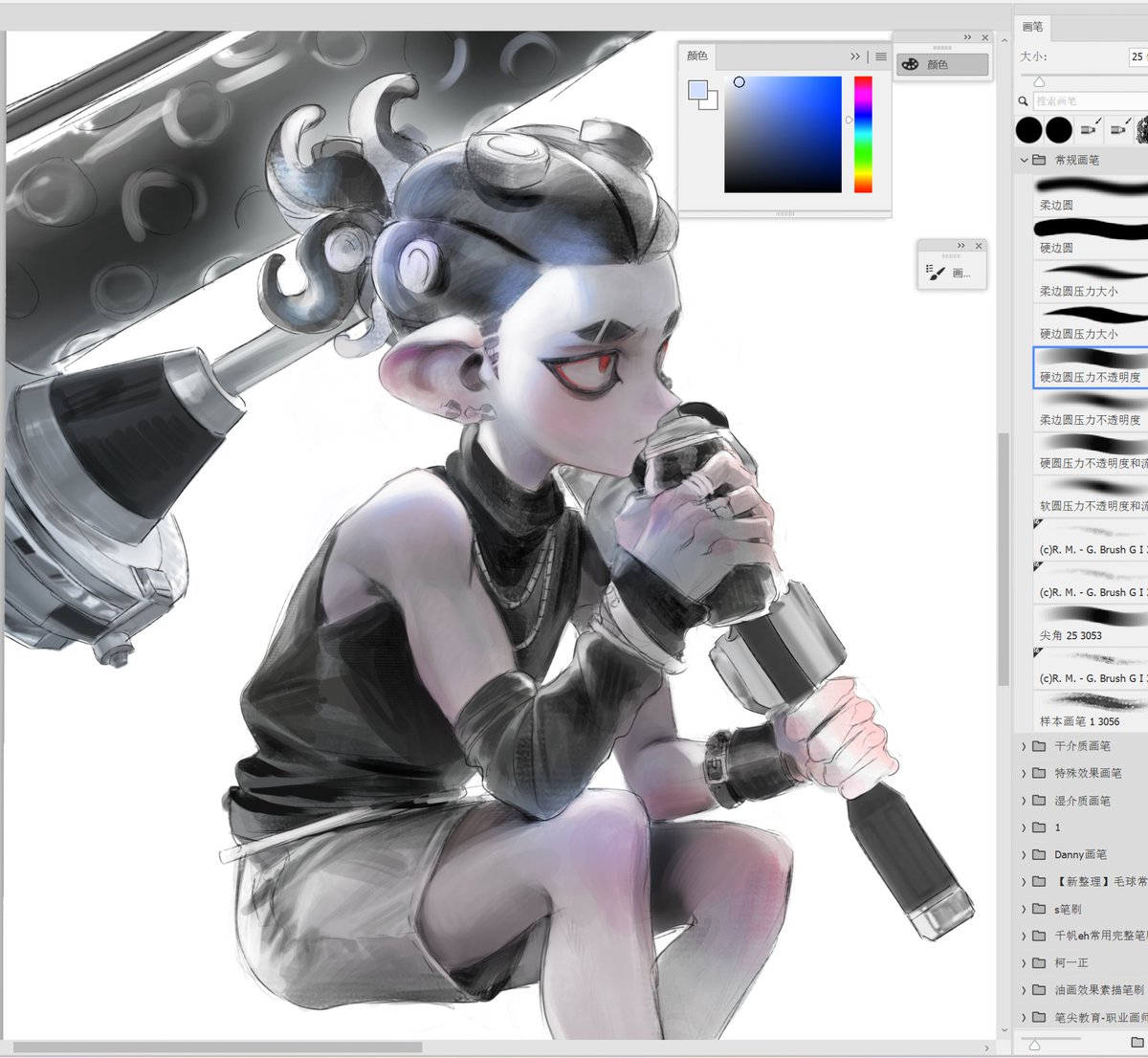Click the canvas horizontal scrollbar thumb
1148x1058 pixels.
[217, 1047]
